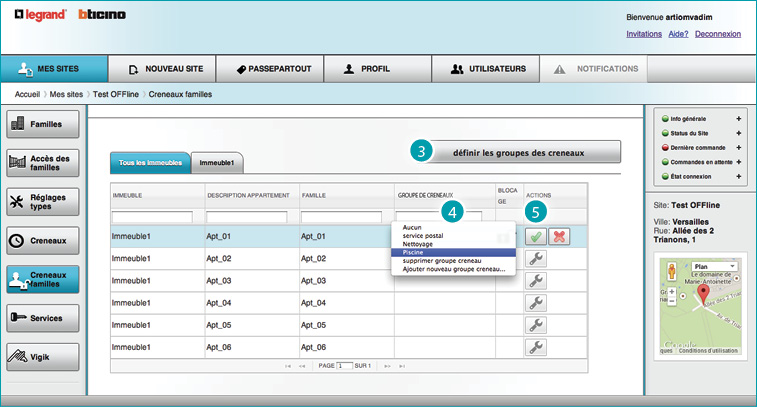Click the Immeuble column filter field

151,216
